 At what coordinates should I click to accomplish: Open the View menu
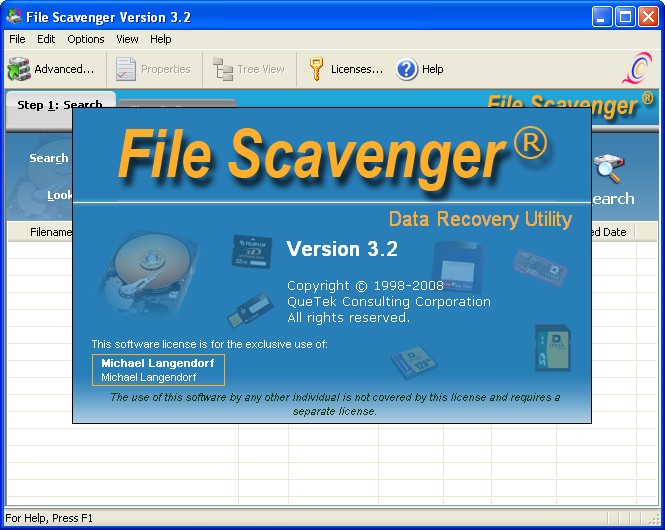tap(127, 39)
